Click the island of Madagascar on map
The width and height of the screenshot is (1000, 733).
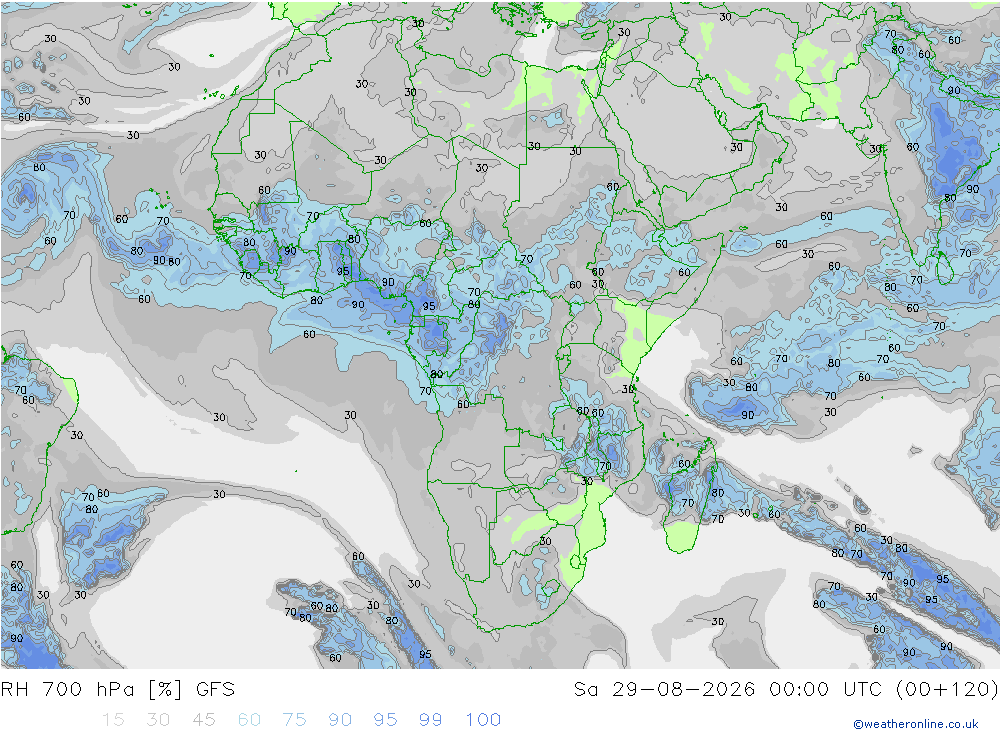[x=689, y=497]
